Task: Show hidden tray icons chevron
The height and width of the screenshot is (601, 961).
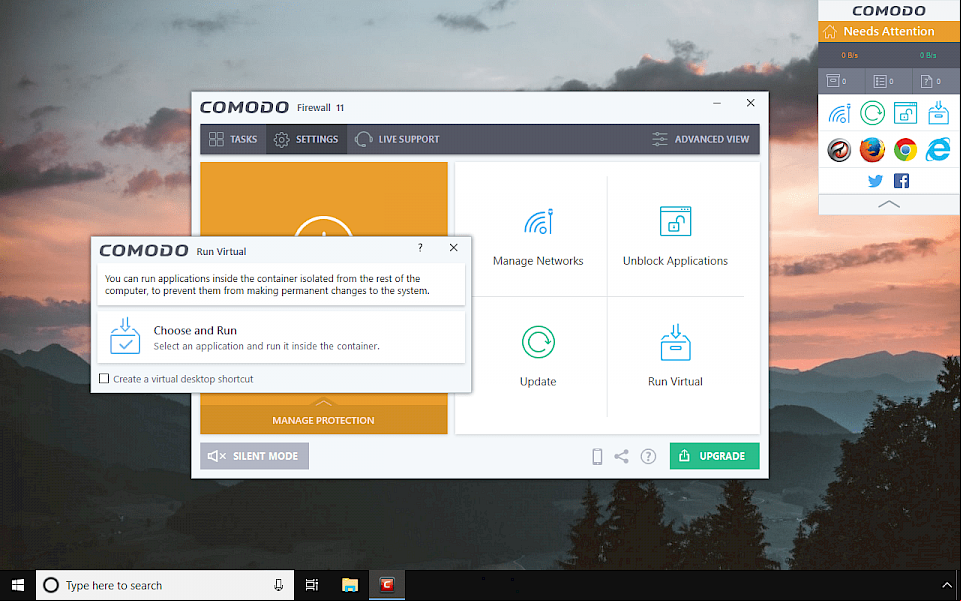Action: pos(947,586)
